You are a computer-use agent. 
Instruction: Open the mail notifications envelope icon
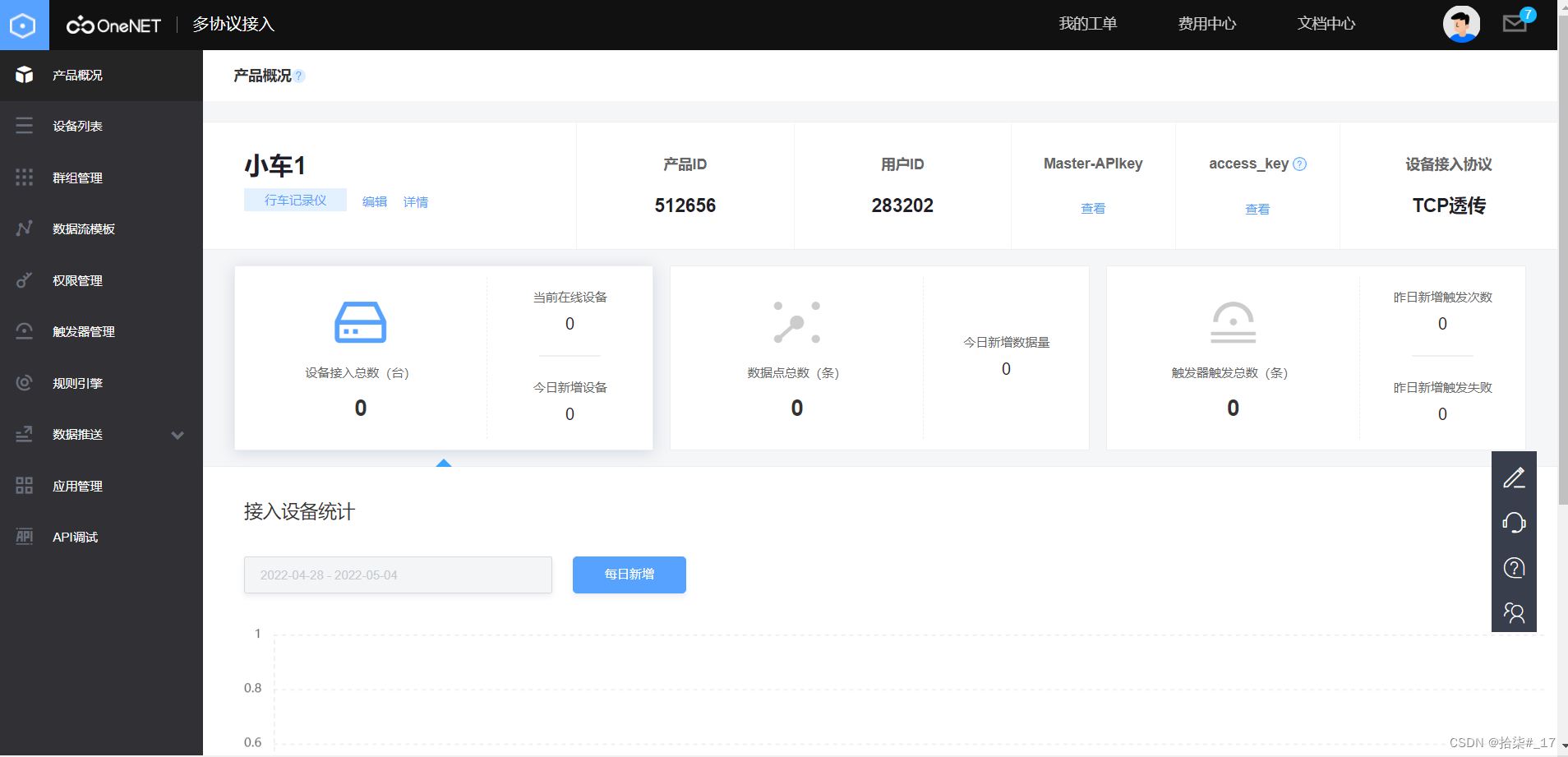pyautogui.click(x=1514, y=24)
